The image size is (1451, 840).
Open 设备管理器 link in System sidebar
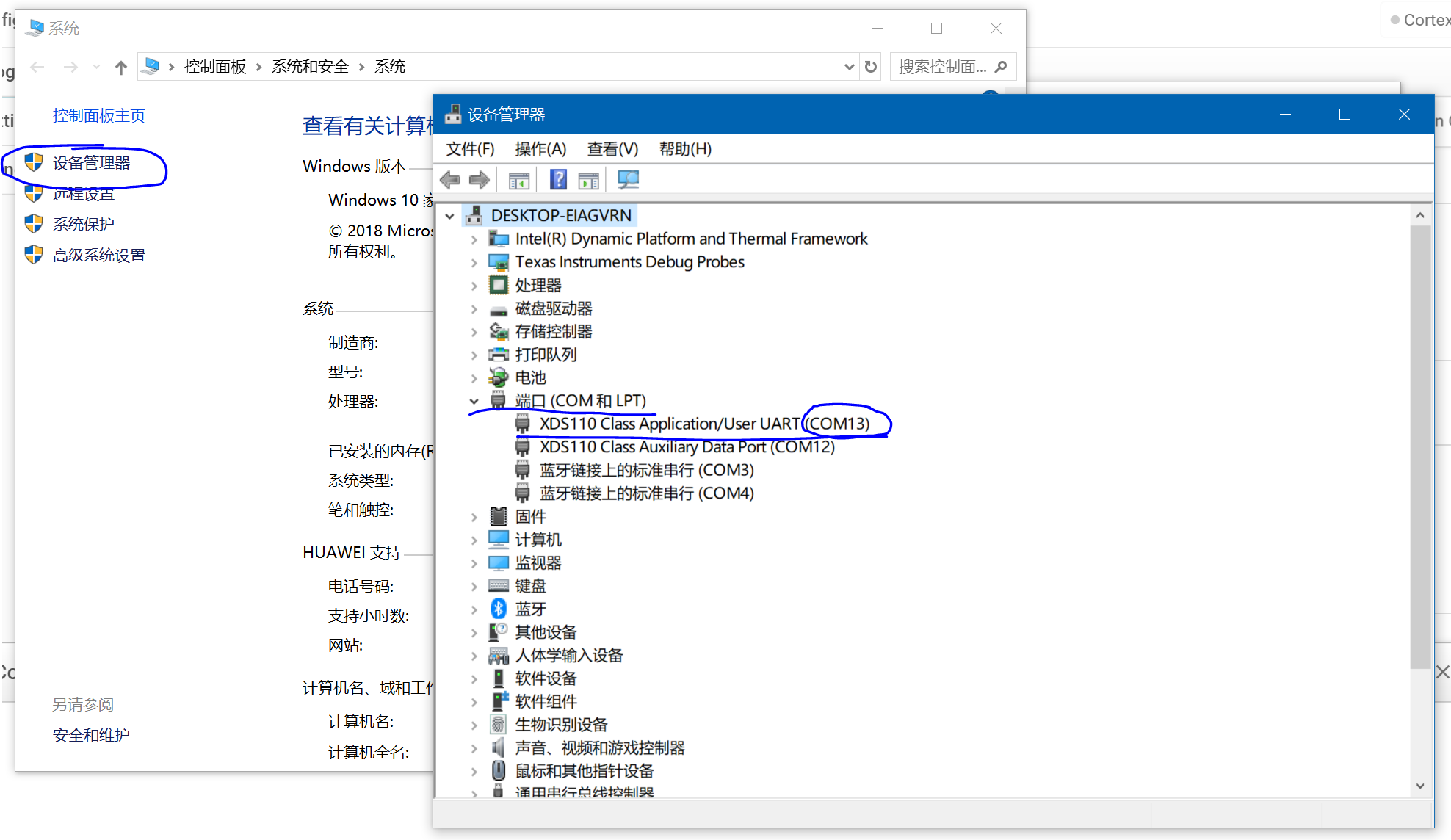click(x=91, y=163)
